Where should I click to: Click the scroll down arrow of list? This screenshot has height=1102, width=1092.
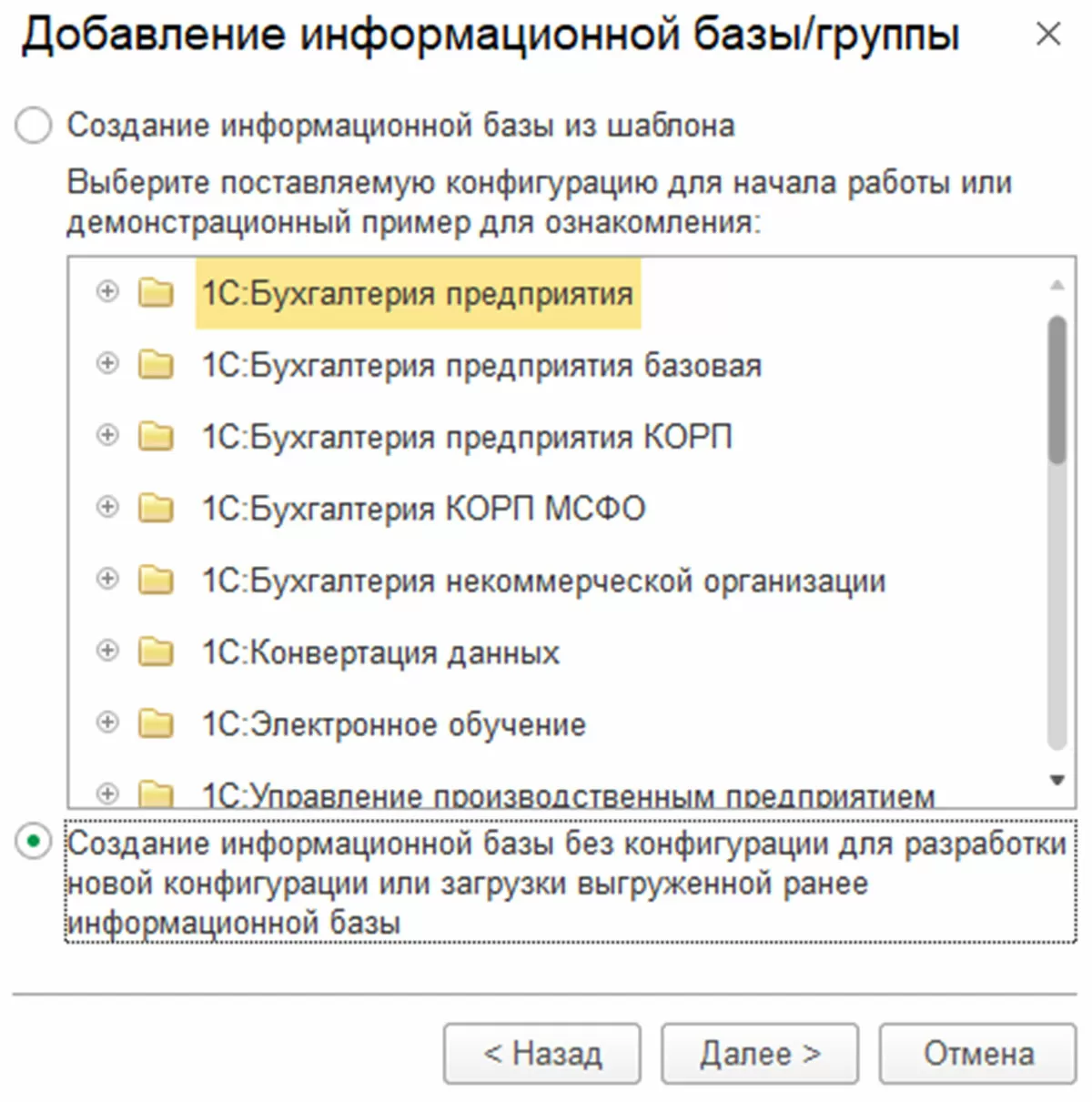point(1057,780)
